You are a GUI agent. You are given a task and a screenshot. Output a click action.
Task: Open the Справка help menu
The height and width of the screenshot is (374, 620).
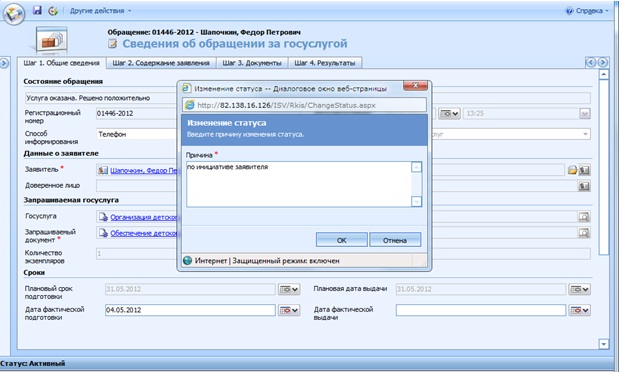click(587, 11)
